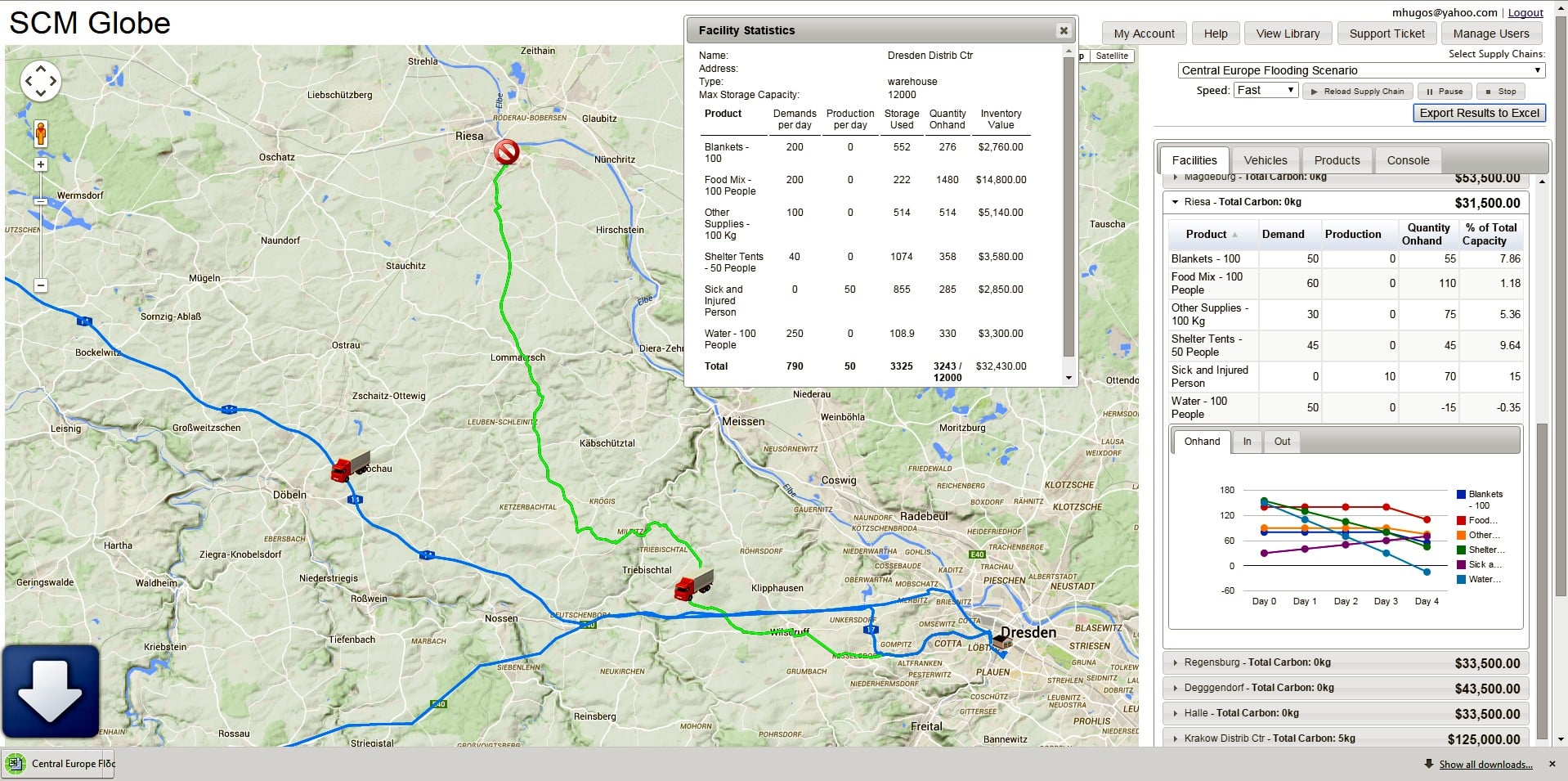Click the Sick and Injured Person row in Riesa table
The width and height of the screenshot is (1568, 781).
[1346, 377]
